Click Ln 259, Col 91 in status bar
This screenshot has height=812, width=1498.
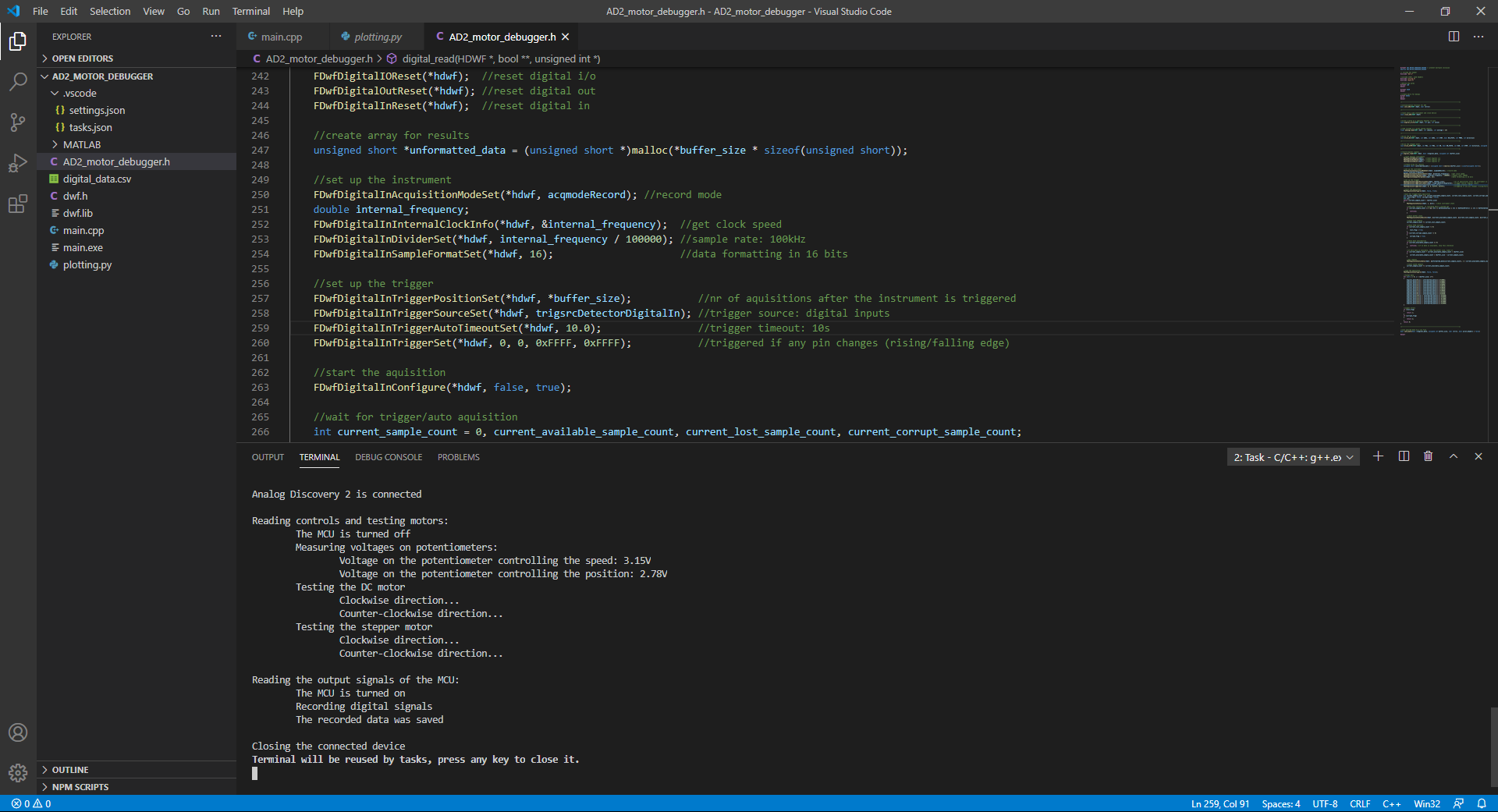(x=1219, y=803)
